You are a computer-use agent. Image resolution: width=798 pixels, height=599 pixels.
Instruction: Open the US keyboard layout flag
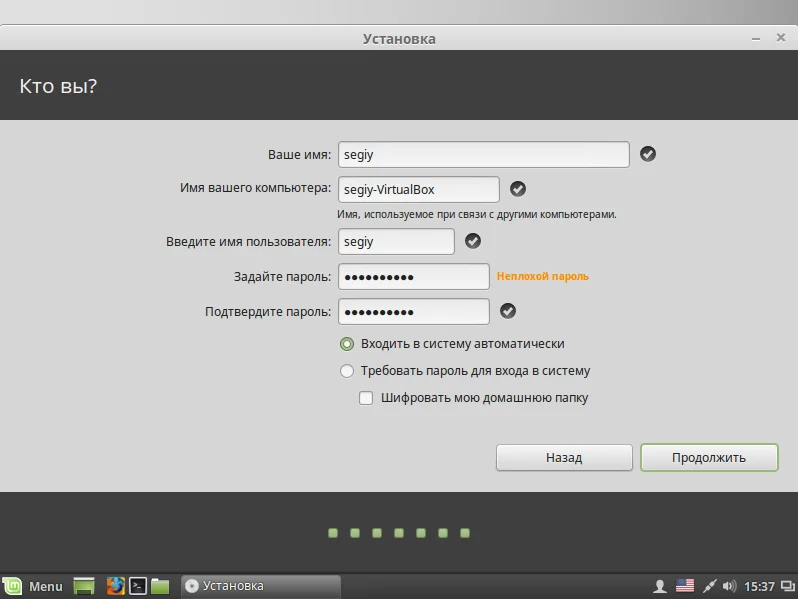click(685, 586)
